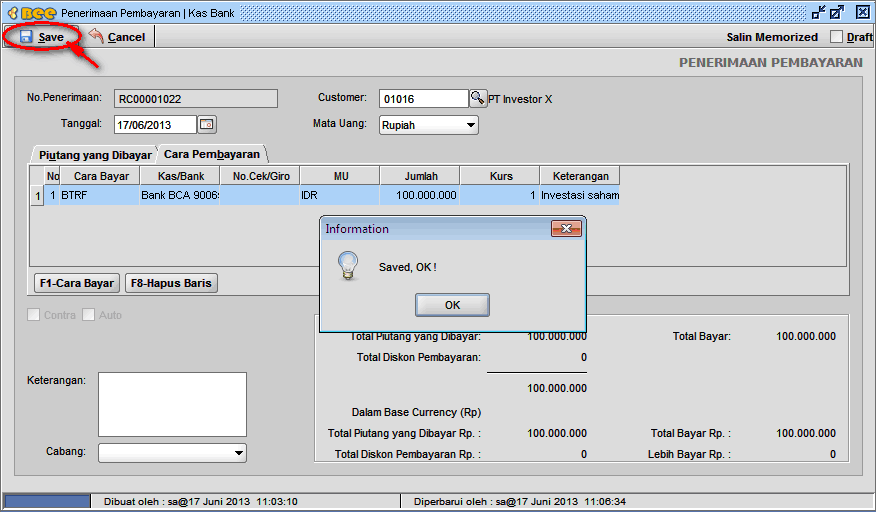
Task: Click the lightbulb icon in Information dialog
Action: (348, 266)
